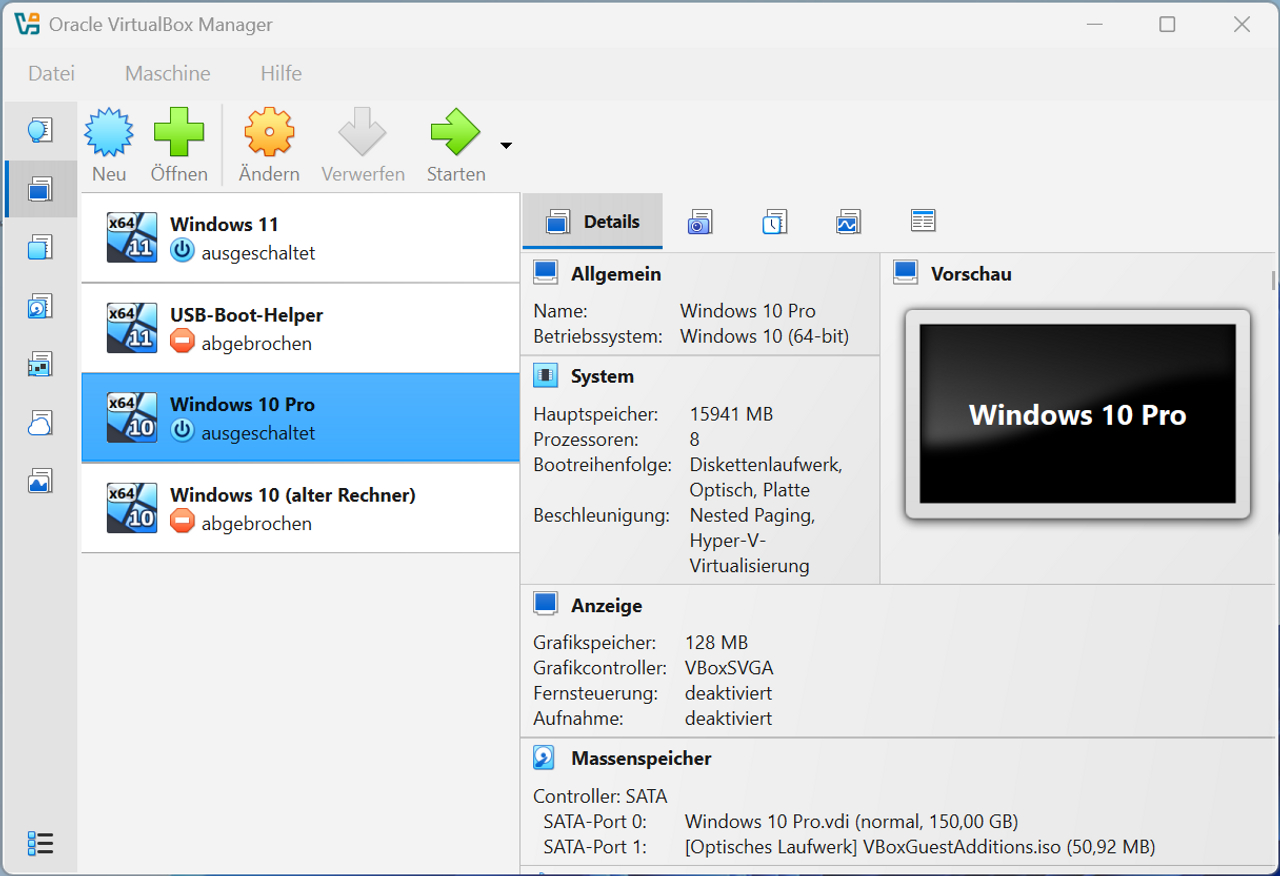
Task: Start the selected machine with Starten
Action: point(456,146)
